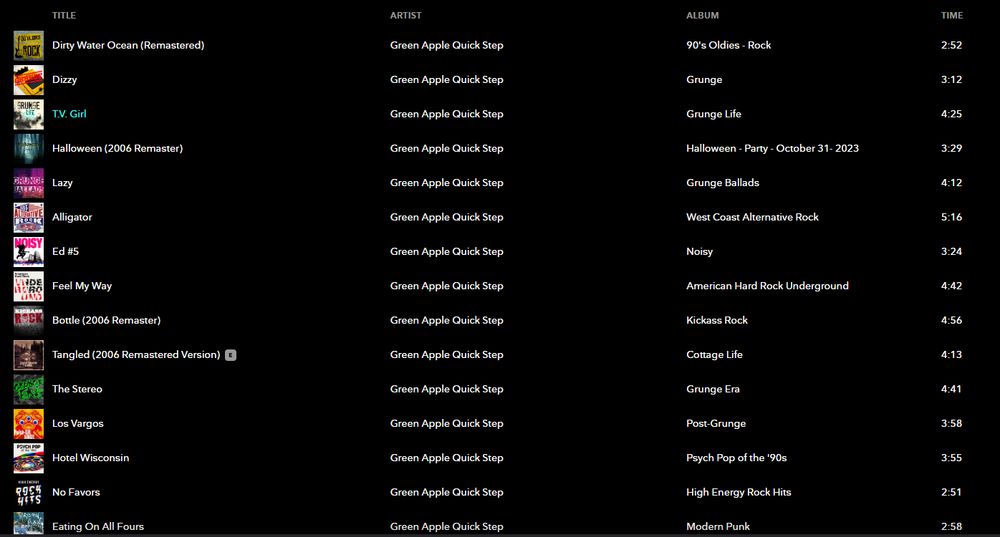Click the track title Lazy
The width and height of the screenshot is (1000, 537).
62,183
